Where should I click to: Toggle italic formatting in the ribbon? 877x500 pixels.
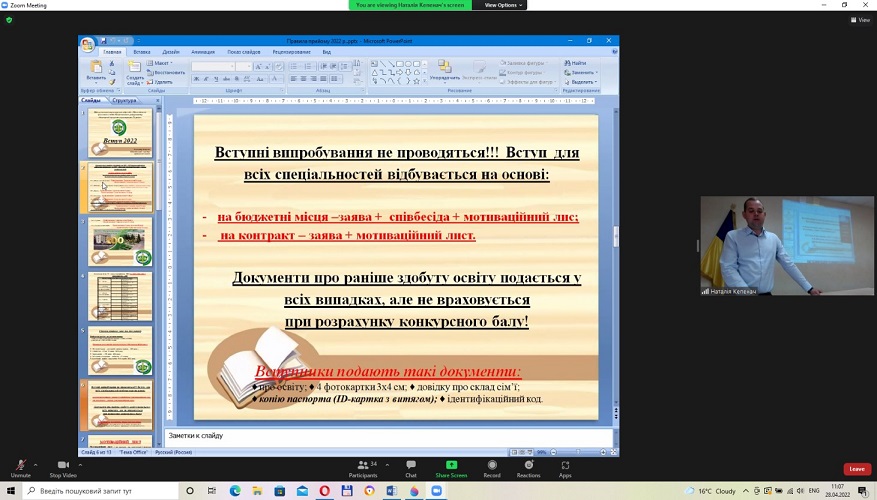coord(206,79)
